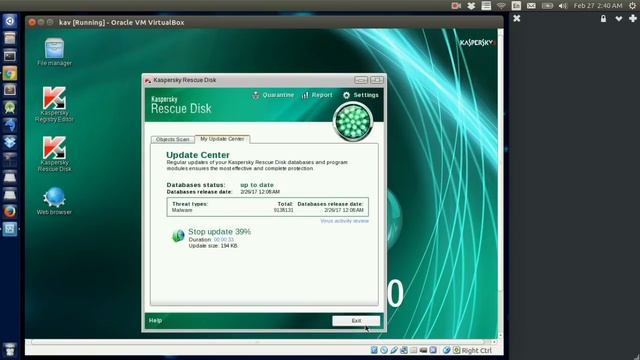The width and height of the screenshot is (640, 360).
Task: Click the VirtualBox icon in the launcher
Action: click(x=10, y=229)
